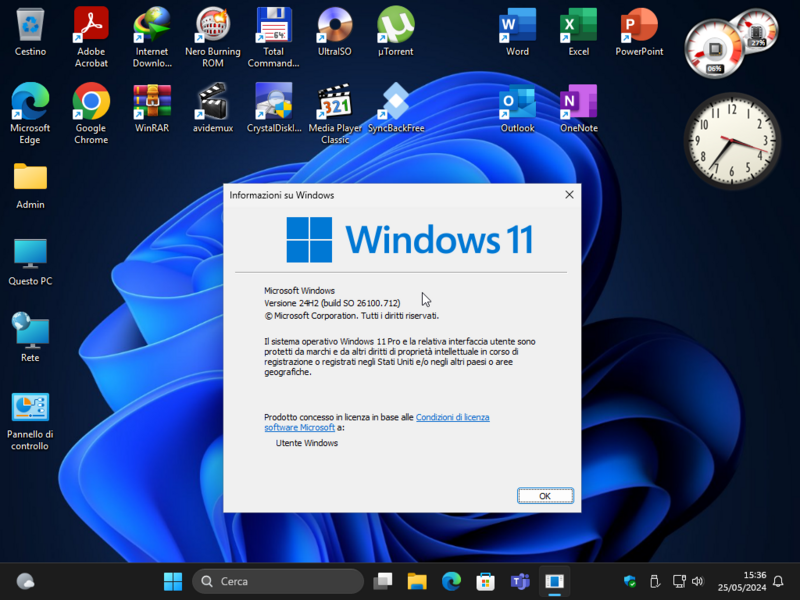Open the weather widget on taskbar

point(25,581)
